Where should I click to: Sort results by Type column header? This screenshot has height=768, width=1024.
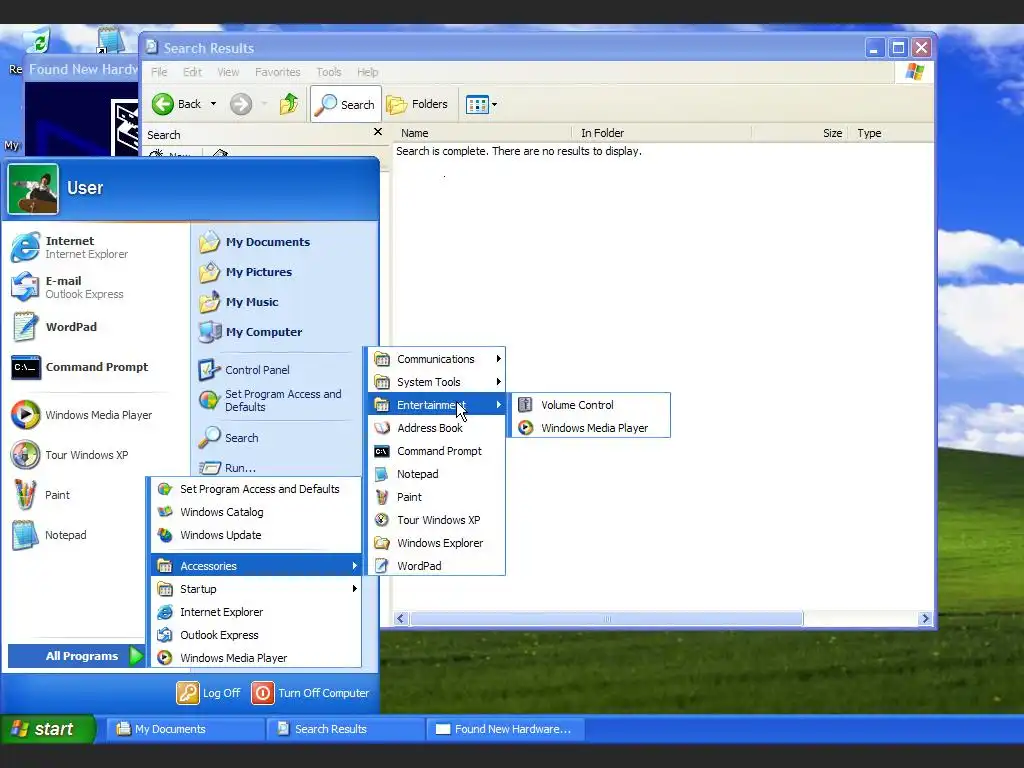[891, 133]
